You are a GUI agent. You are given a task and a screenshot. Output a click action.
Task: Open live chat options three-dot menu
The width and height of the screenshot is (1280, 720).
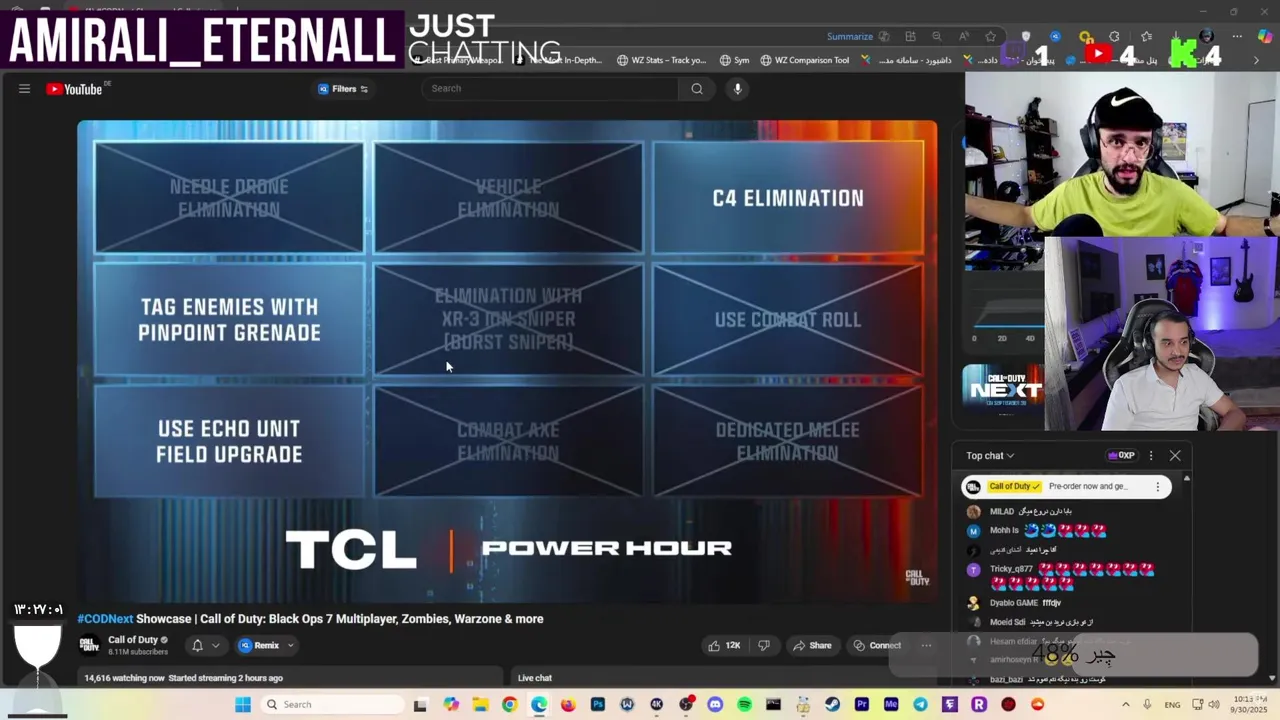(1151, 456)
